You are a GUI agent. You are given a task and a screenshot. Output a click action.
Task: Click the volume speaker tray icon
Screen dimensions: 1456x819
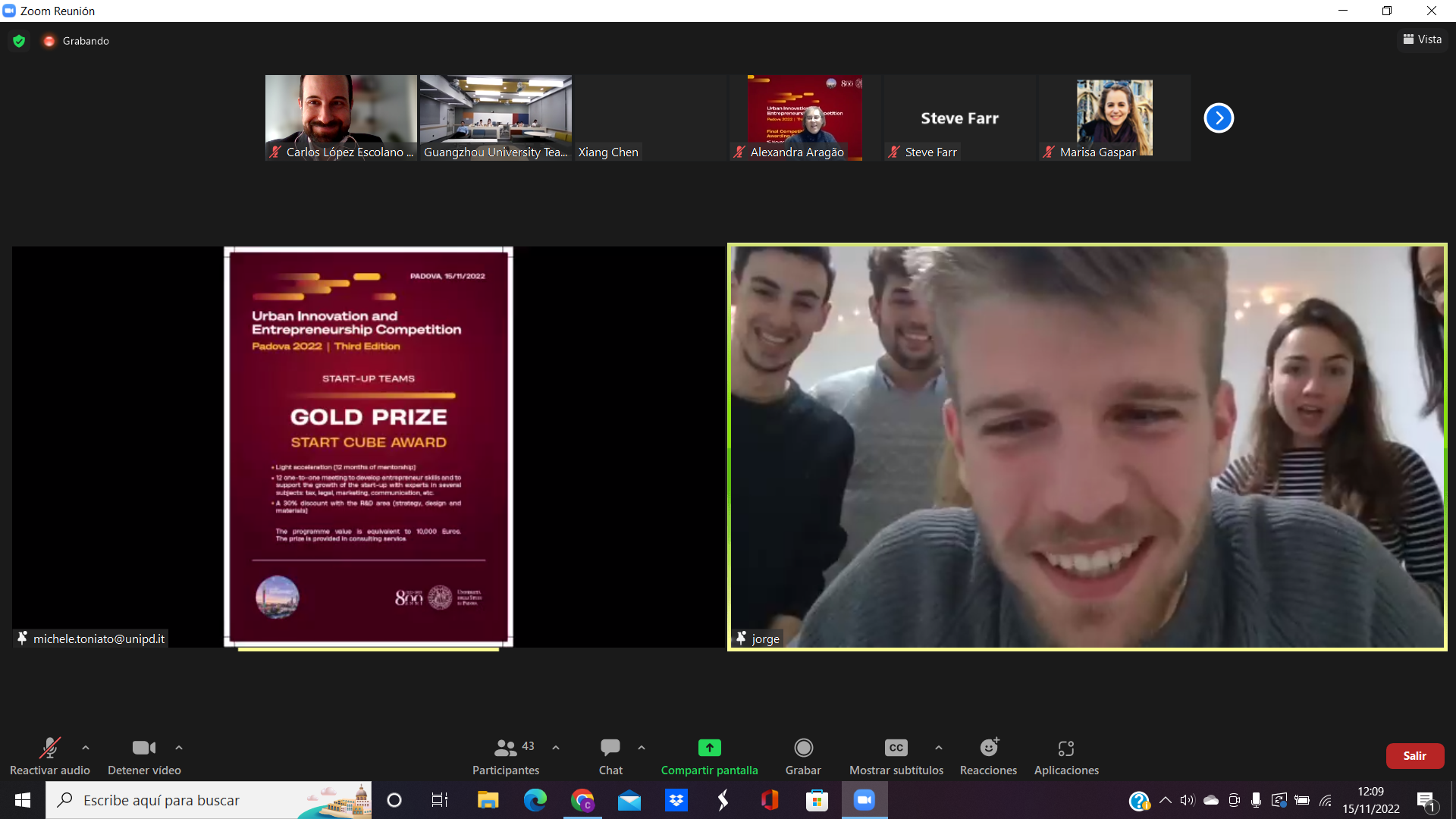click(x=1188, y=800)
